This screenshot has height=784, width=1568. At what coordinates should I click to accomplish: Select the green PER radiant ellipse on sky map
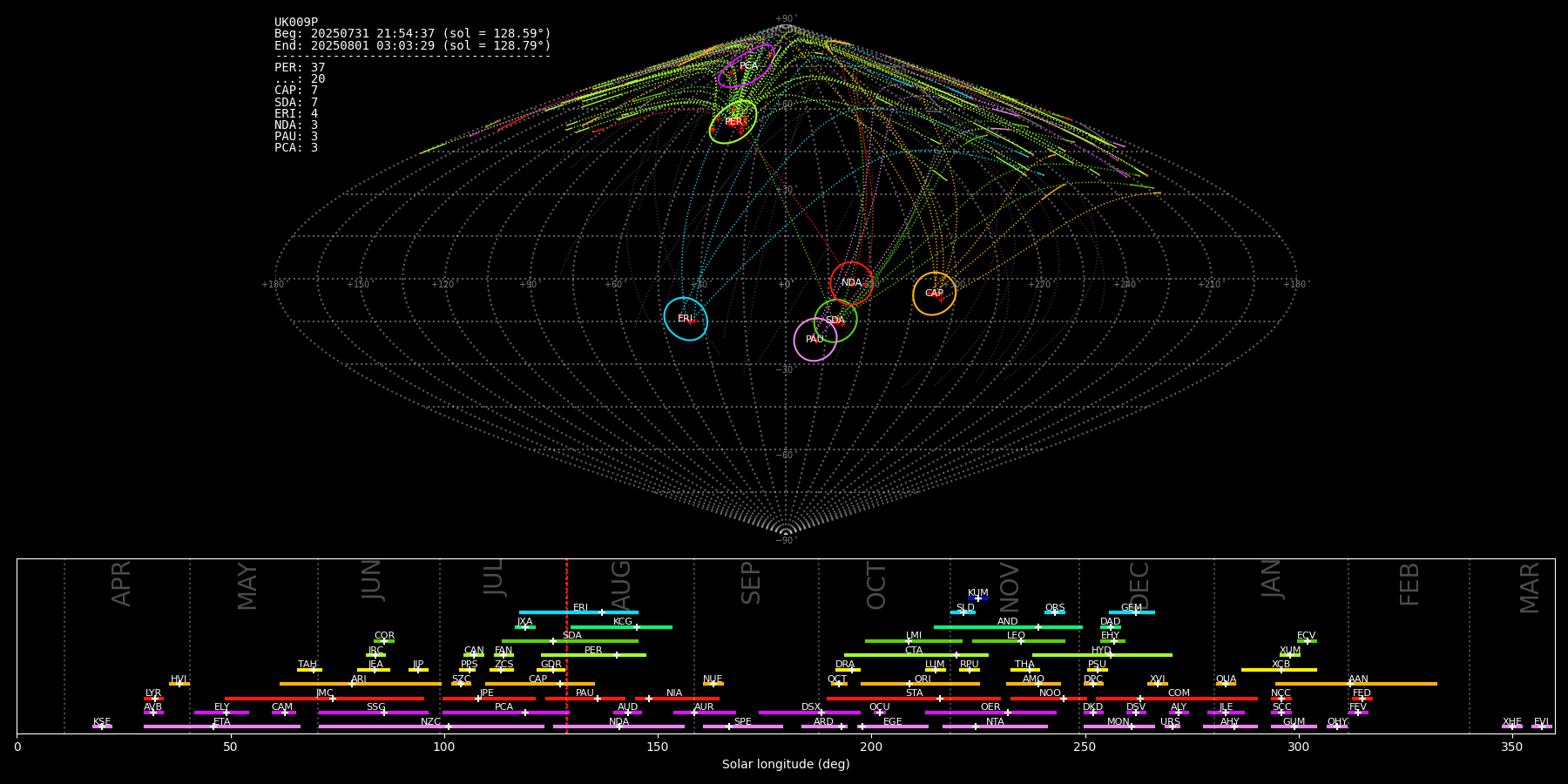(733, 121)
